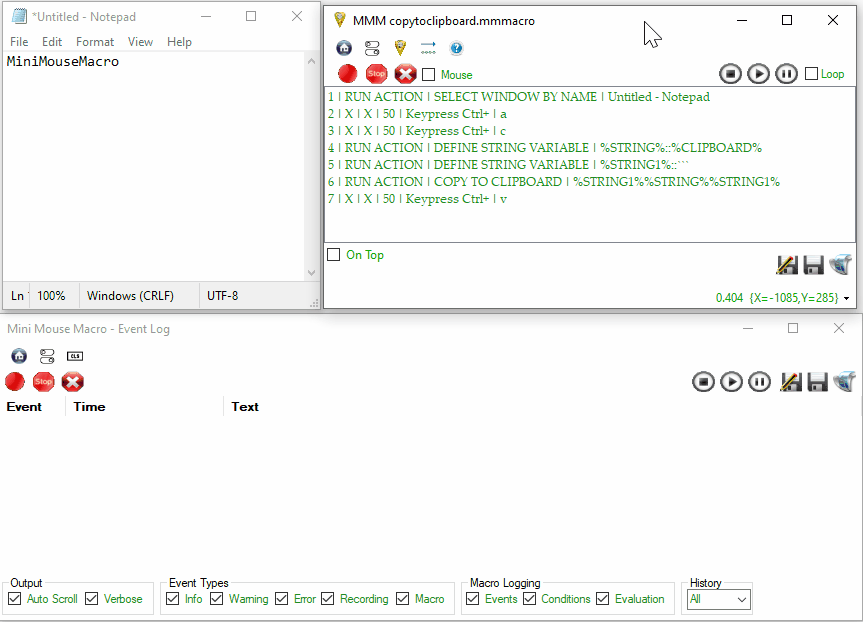Enable the On Top checkbox
The width and height of the screenshot is (863, 622).
pos(334,255)
